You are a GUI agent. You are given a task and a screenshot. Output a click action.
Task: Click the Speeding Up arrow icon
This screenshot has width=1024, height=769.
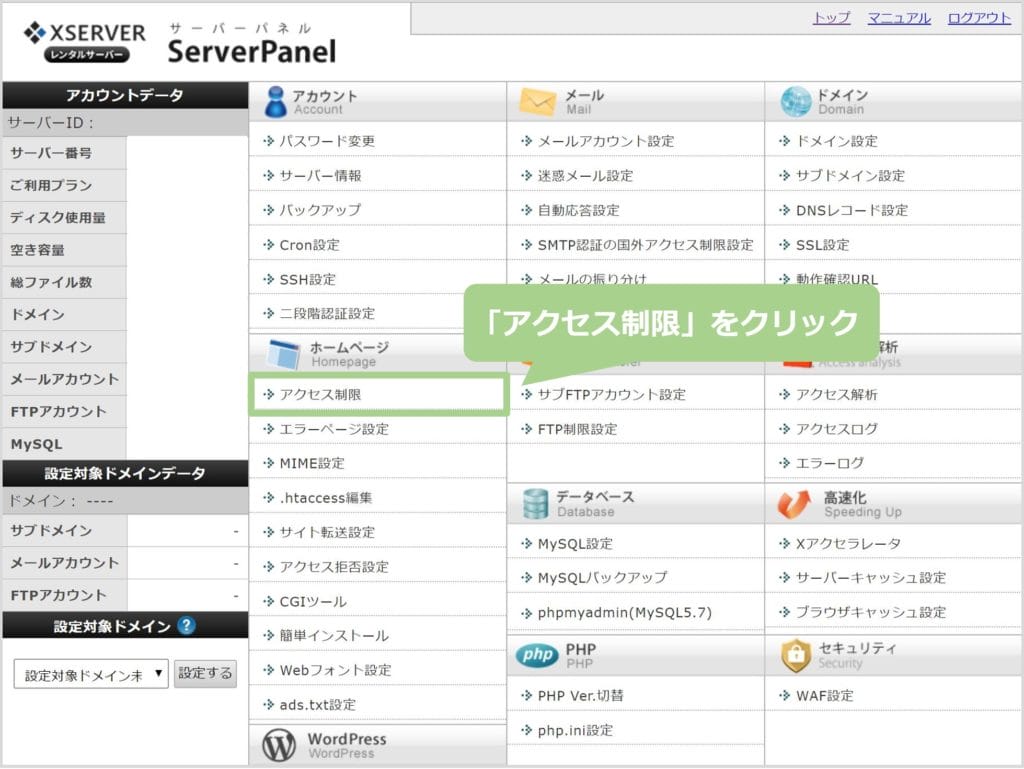pos(795,504)
